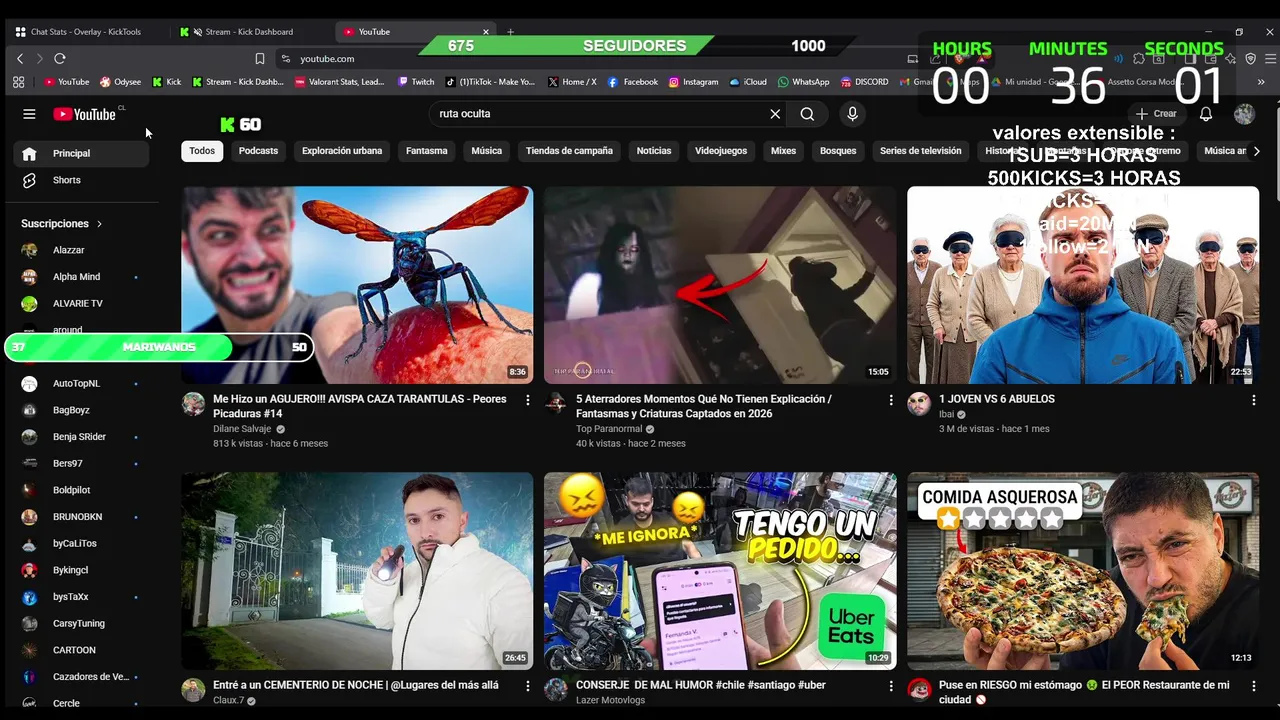This screenshot has width=1280, height=720.
Task: Open the AutoTopNL subscription channel
Action: coord(81,384)
